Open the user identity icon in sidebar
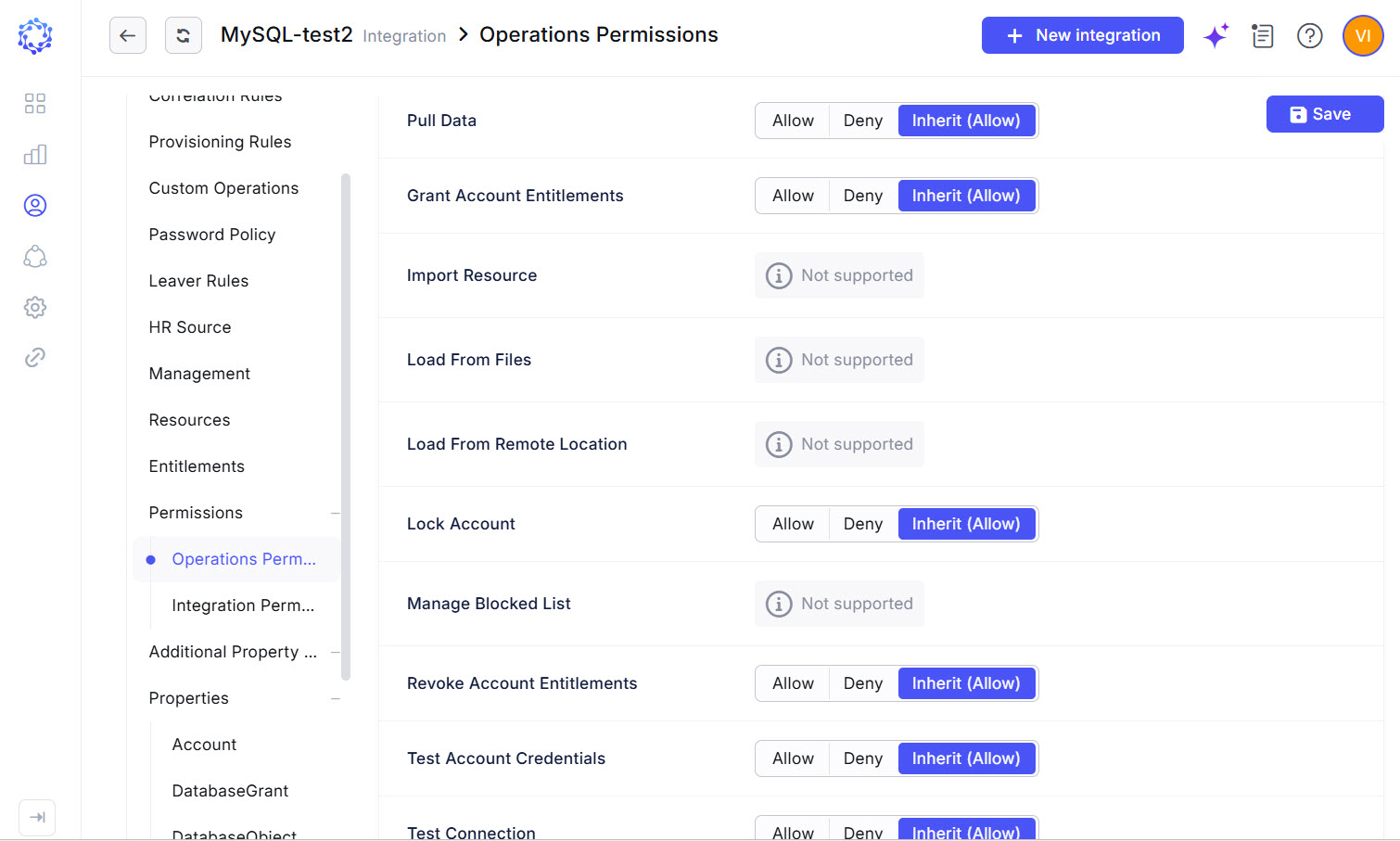This screenshot has width=1400, height=841. (35, 205)
